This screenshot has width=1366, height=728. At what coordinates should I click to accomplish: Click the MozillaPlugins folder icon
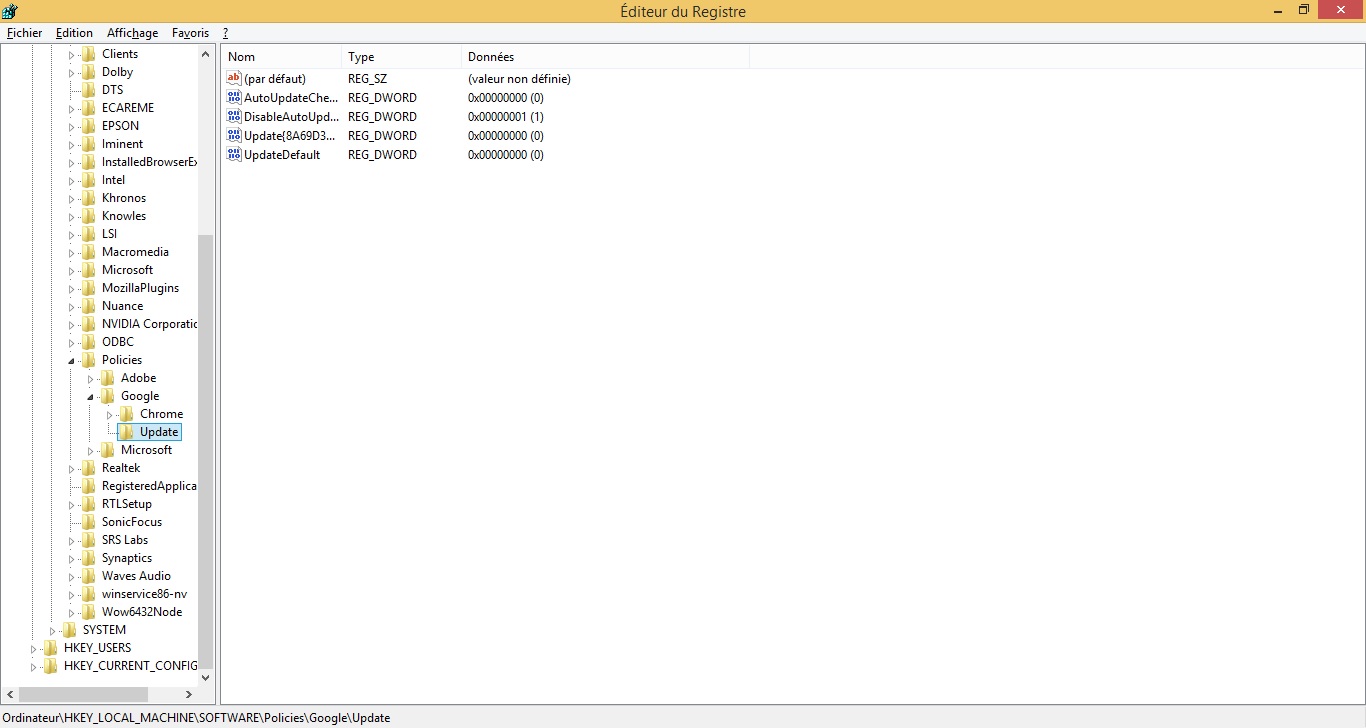point(88,288)
